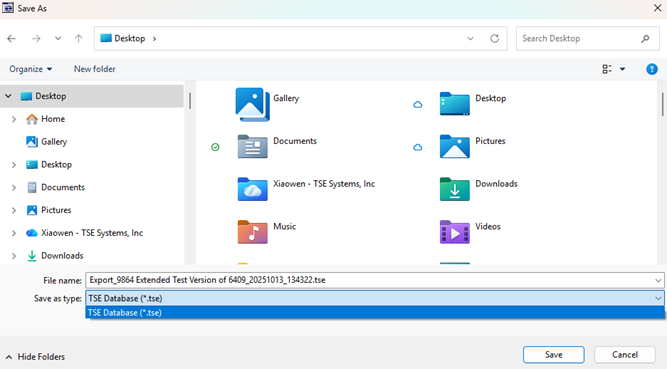Open the recent locations chevron

(x=58, y=39)
